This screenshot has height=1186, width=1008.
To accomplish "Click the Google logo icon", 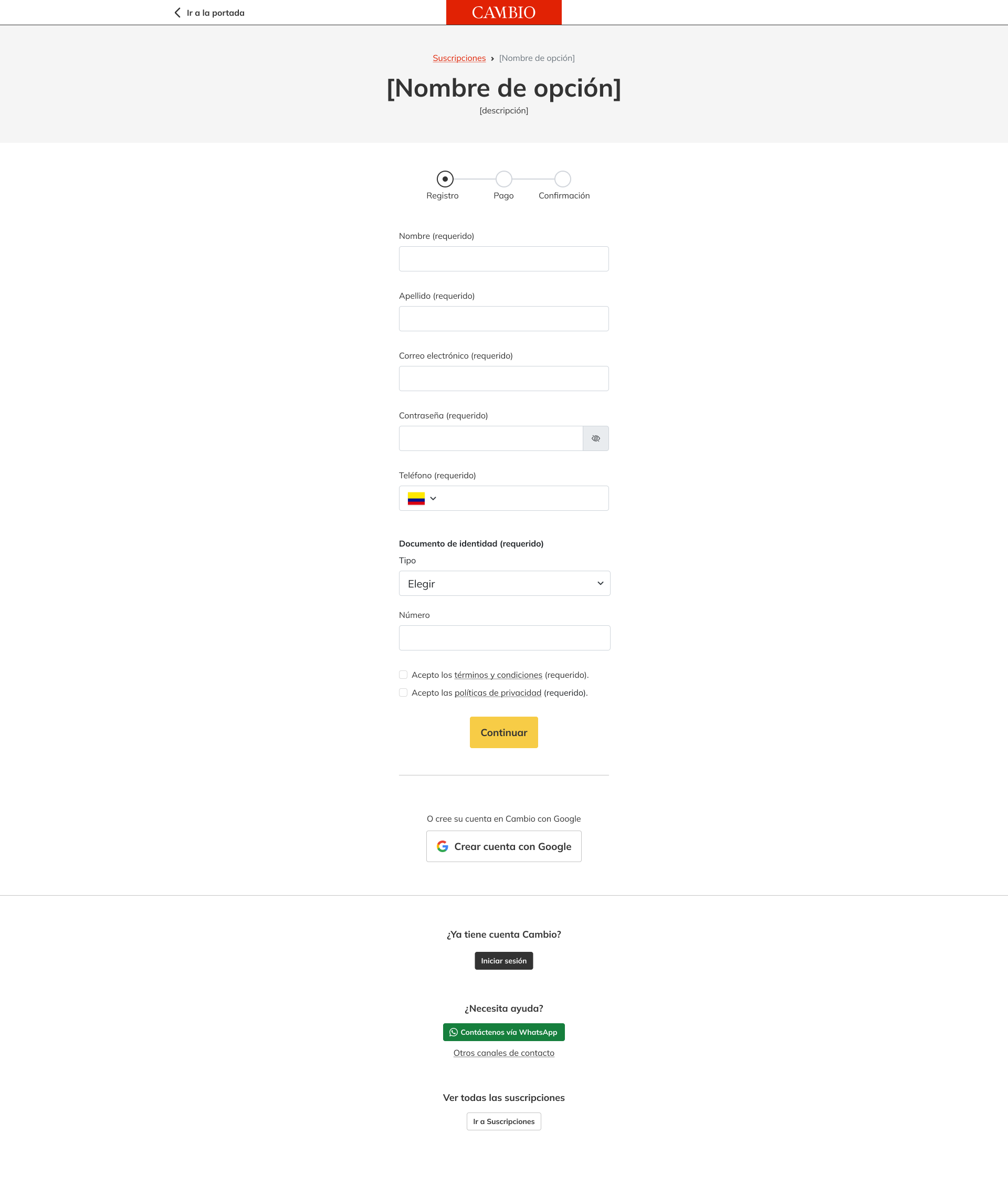I will pos(442,846).
